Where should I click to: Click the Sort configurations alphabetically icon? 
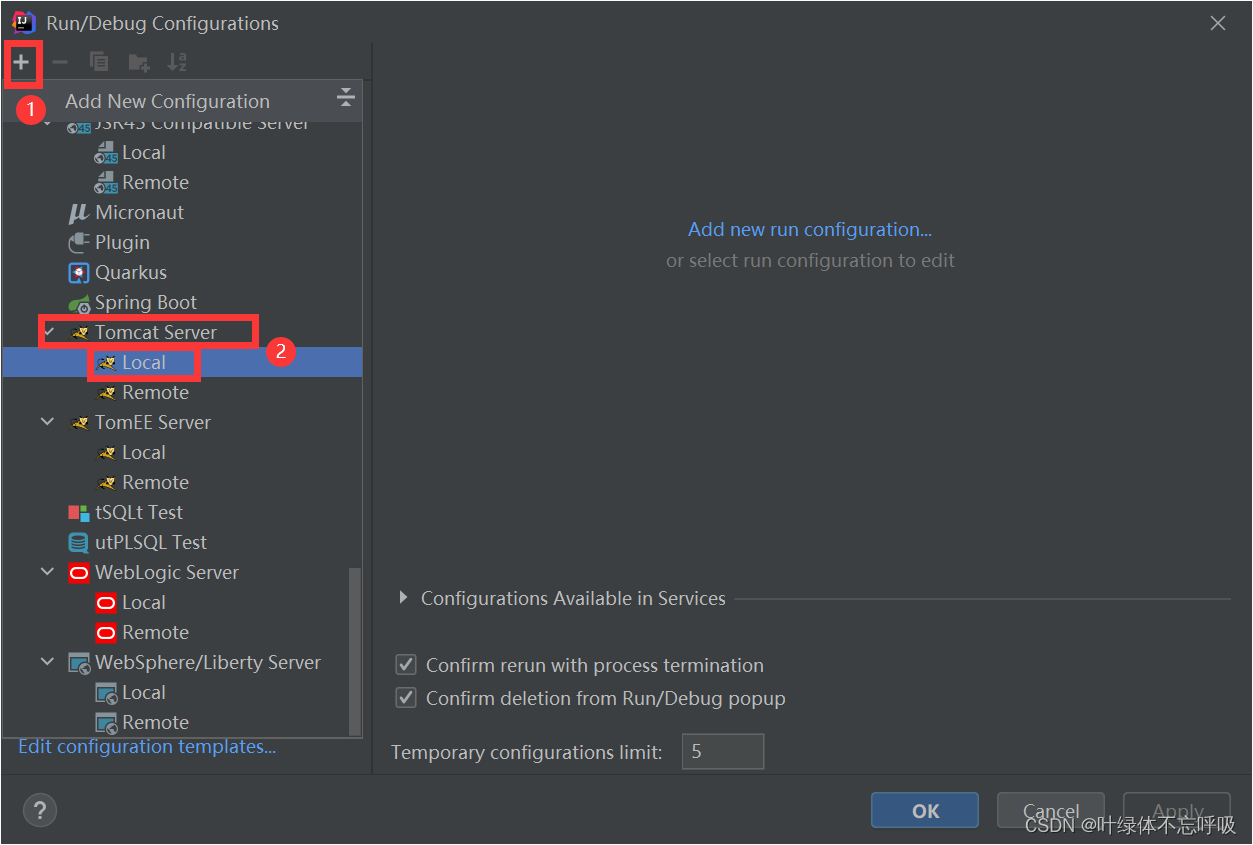(177, 62)
